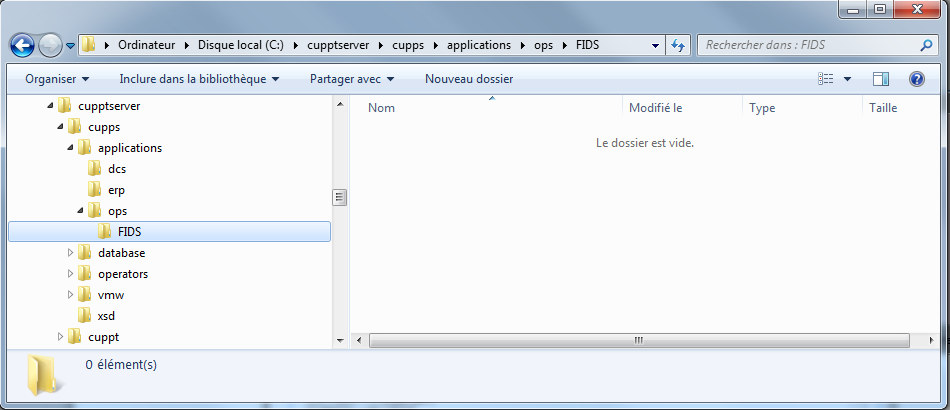The height and width of the screenshot is (410, 950).
Task: Expand the vmw folder node
Action: click(71, 295)
